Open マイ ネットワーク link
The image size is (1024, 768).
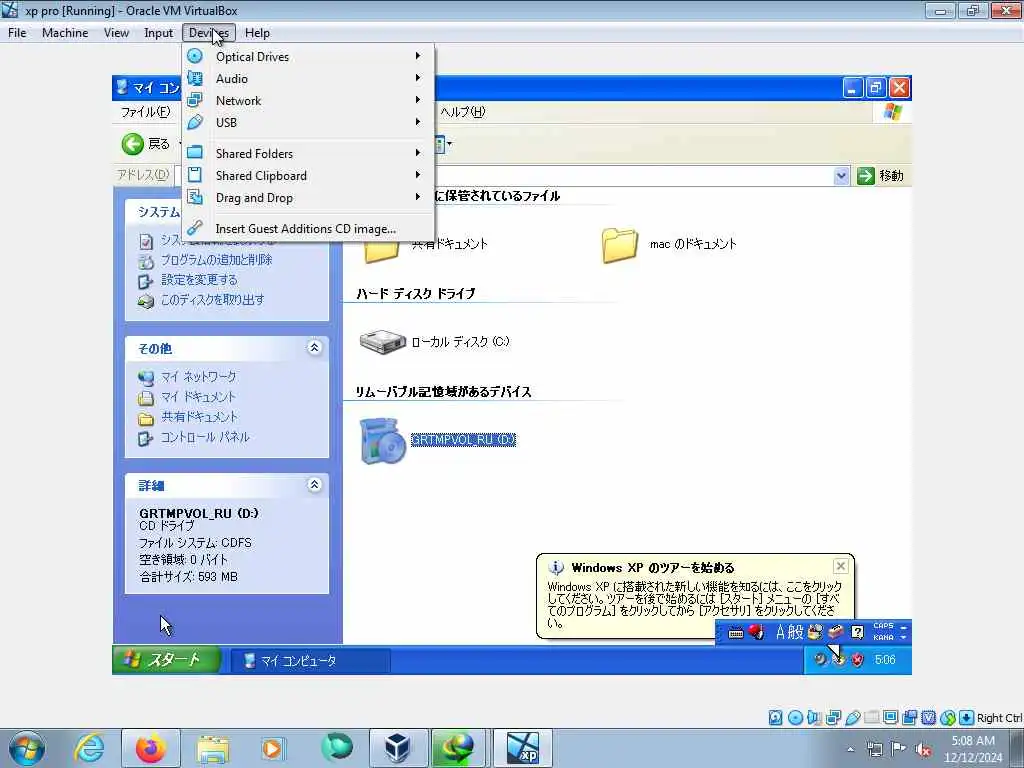point(199,377)
